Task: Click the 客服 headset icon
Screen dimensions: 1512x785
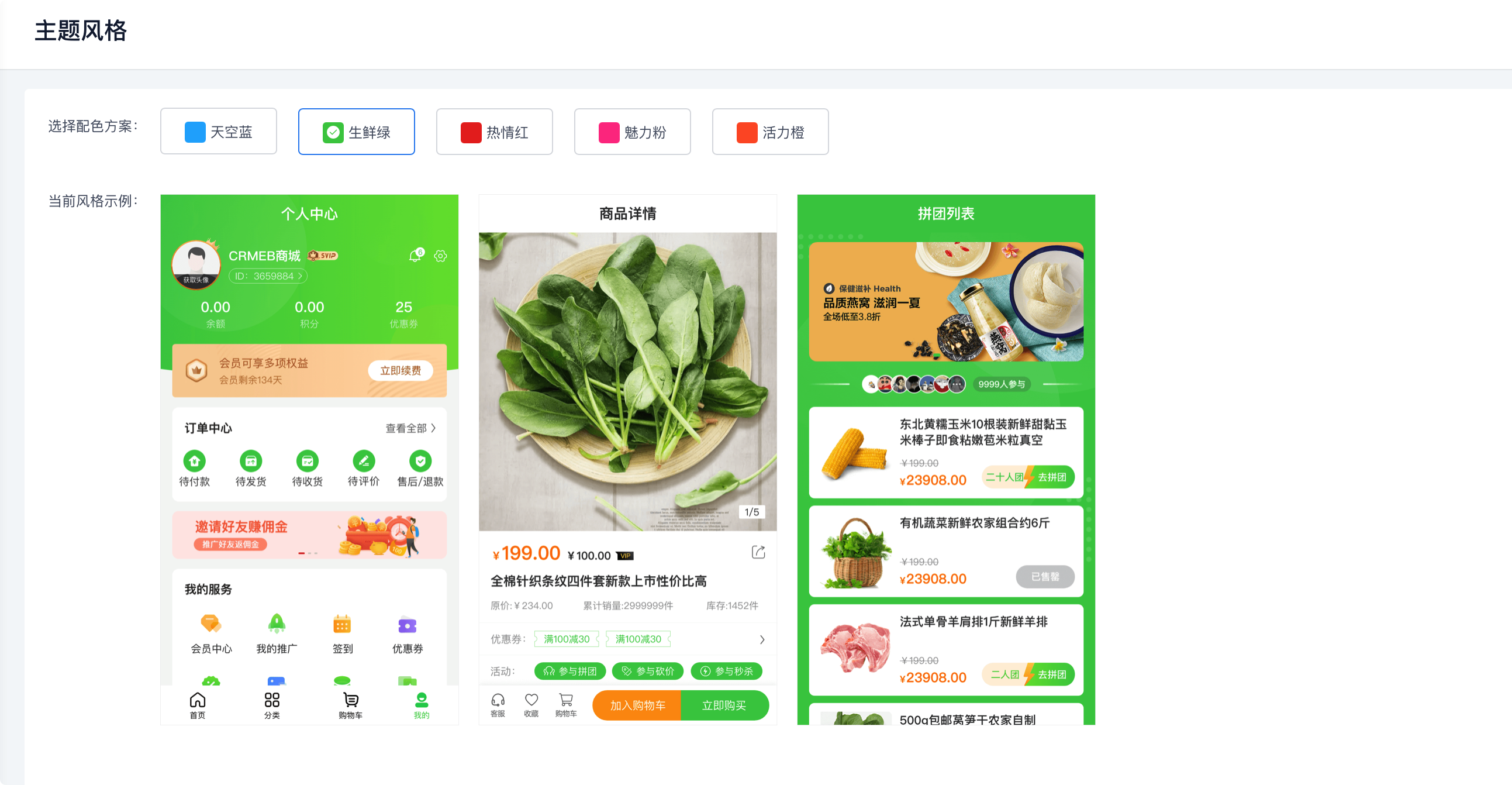Action: pos(498,699)
